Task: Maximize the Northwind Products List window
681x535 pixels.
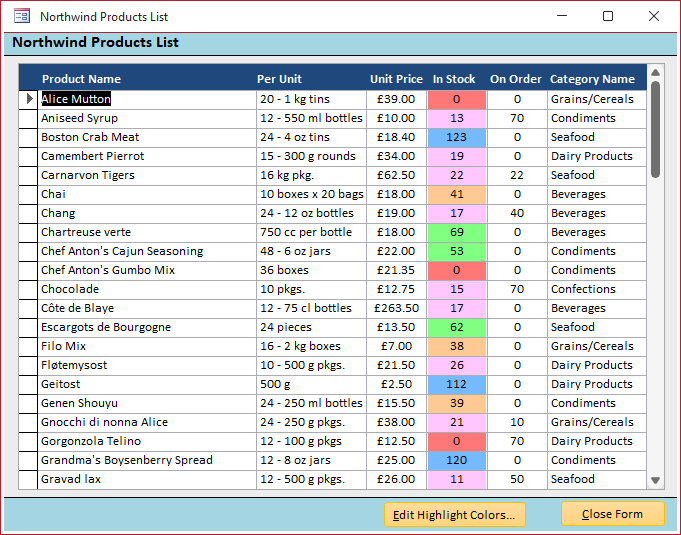Action: 608,17
